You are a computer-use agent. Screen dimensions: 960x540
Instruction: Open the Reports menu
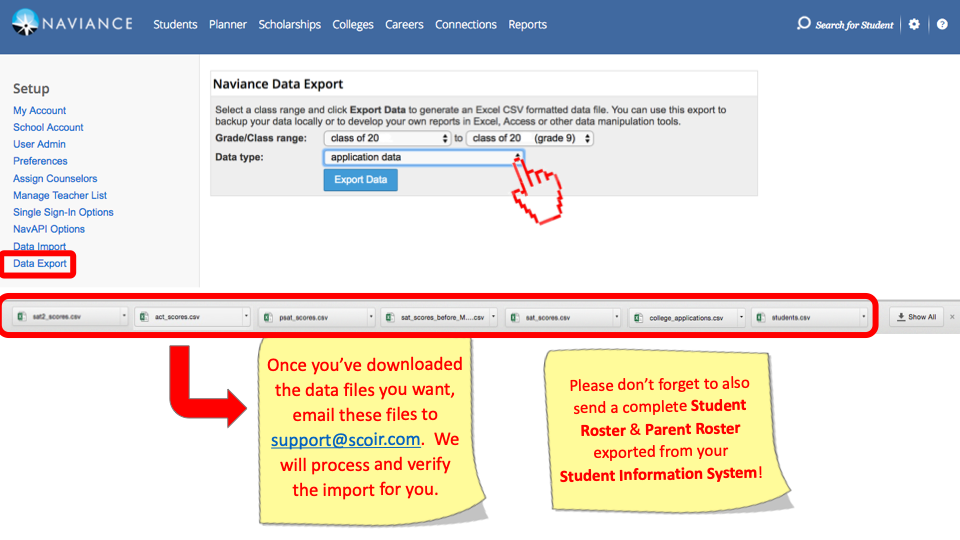[528, 24]
